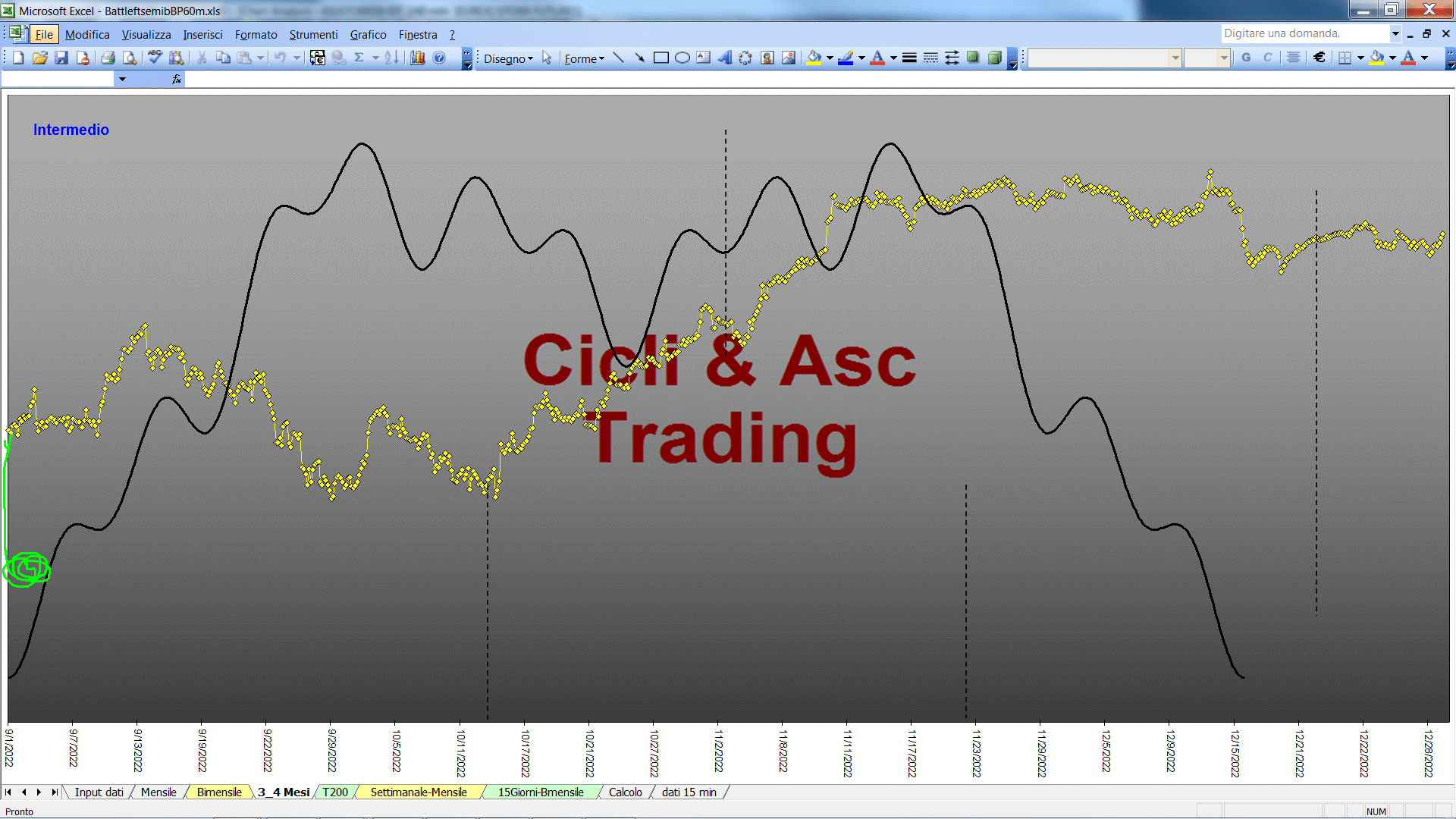Select the Line drawing tool
1456x819 pixels.
[x=619, y=58]
